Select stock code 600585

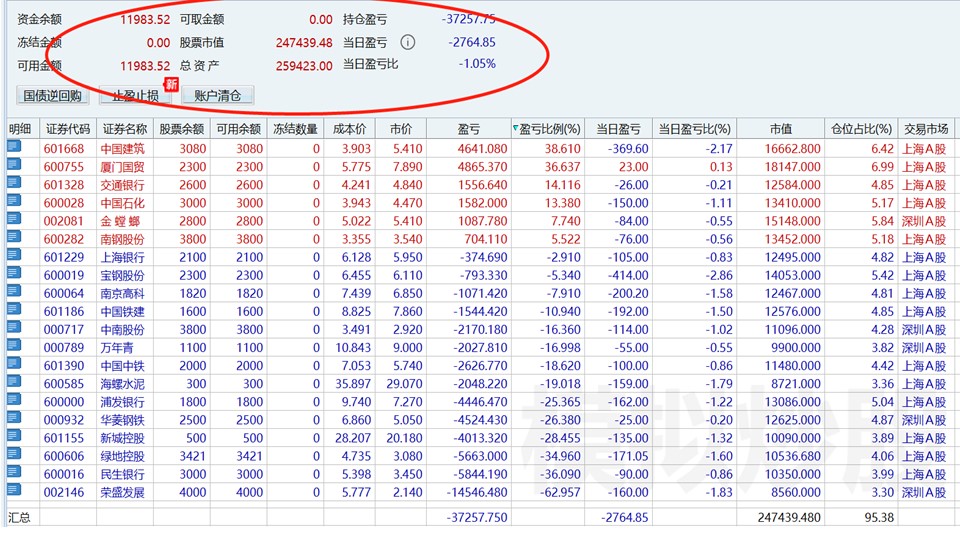[64, 384]
